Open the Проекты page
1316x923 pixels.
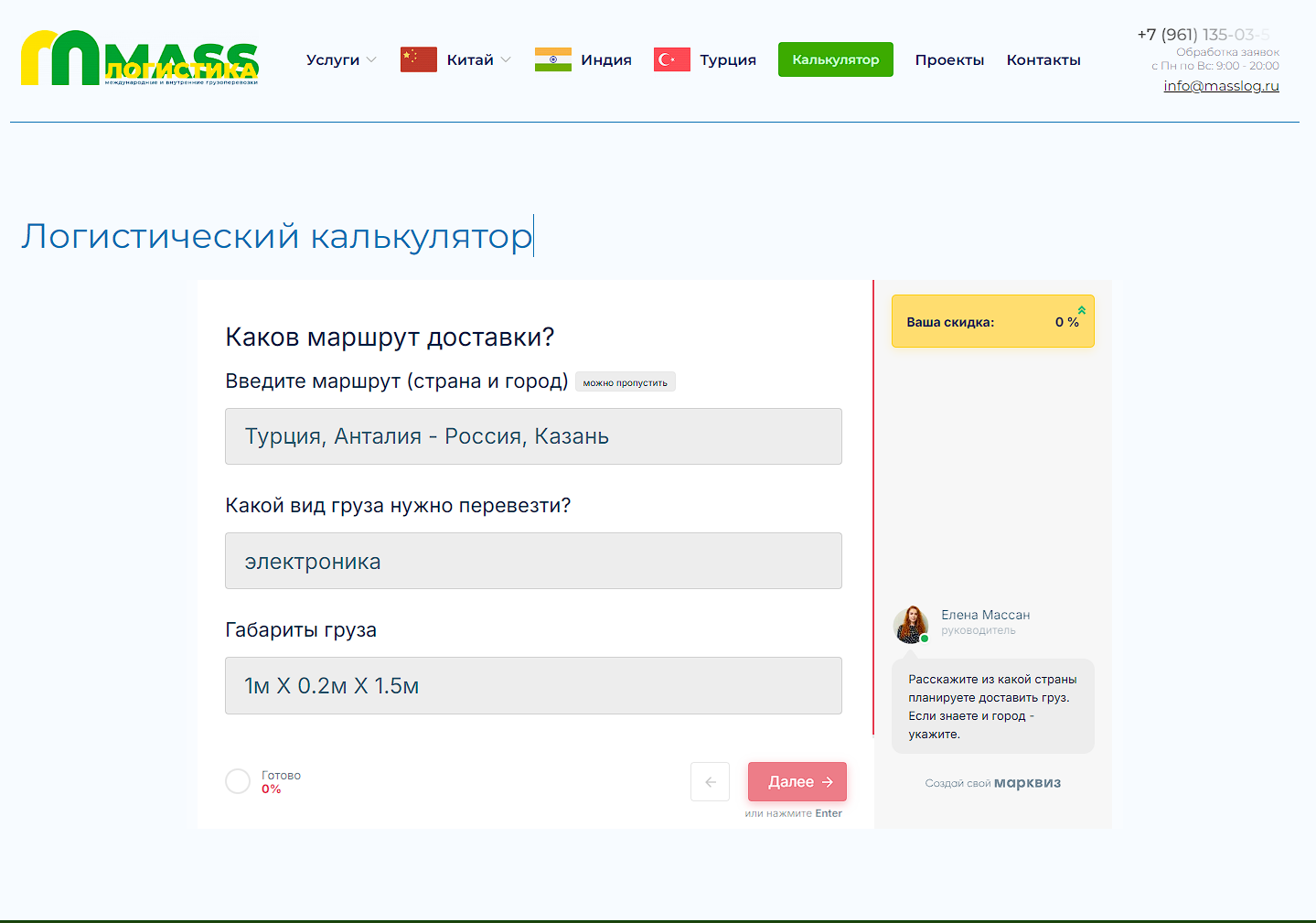949,59
